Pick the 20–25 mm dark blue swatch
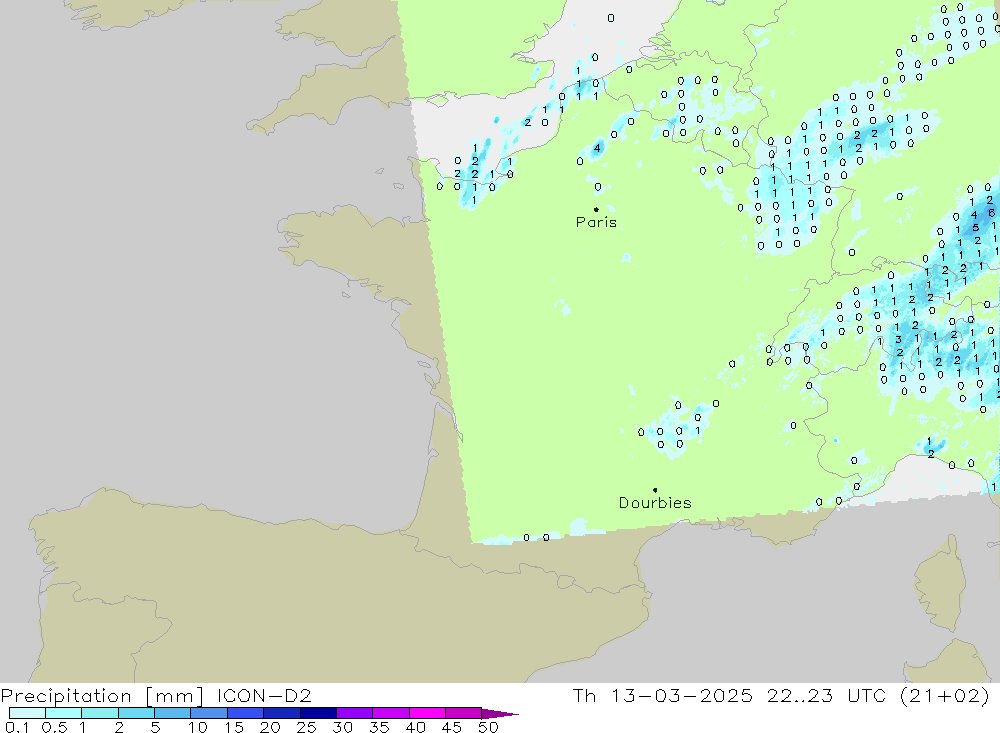 pyautogui.click(x=282, y=713)
